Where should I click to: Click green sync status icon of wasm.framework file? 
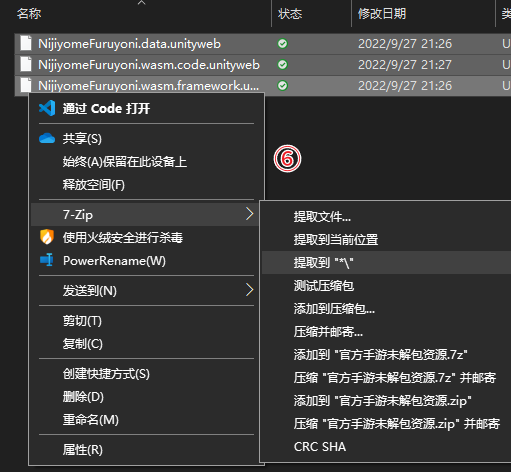[282, 86]
